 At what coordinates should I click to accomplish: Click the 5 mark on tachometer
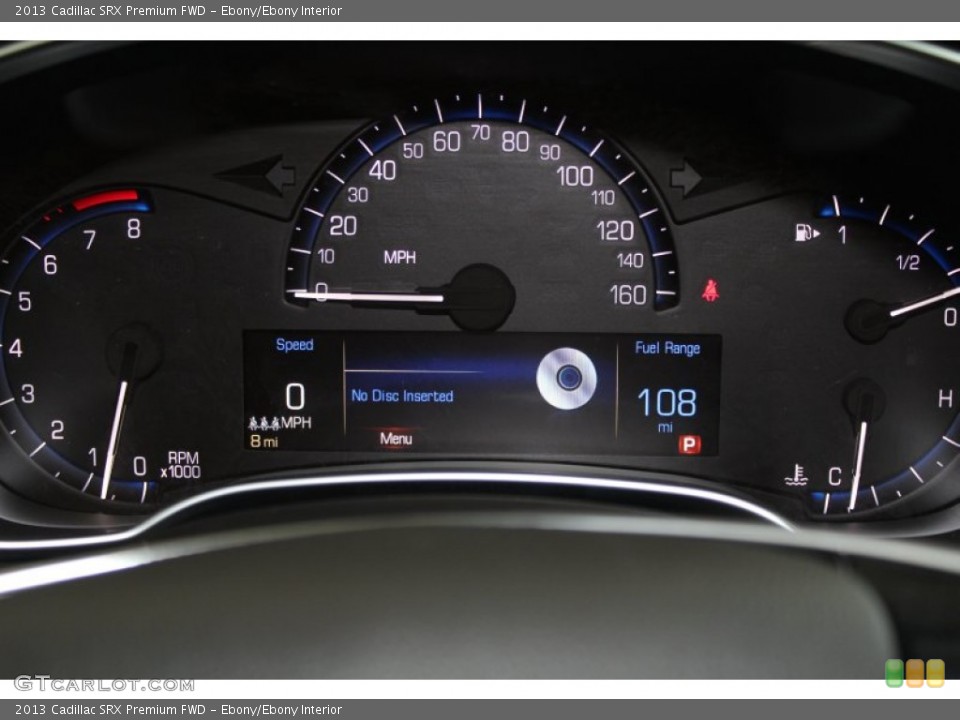pos(24,301)
